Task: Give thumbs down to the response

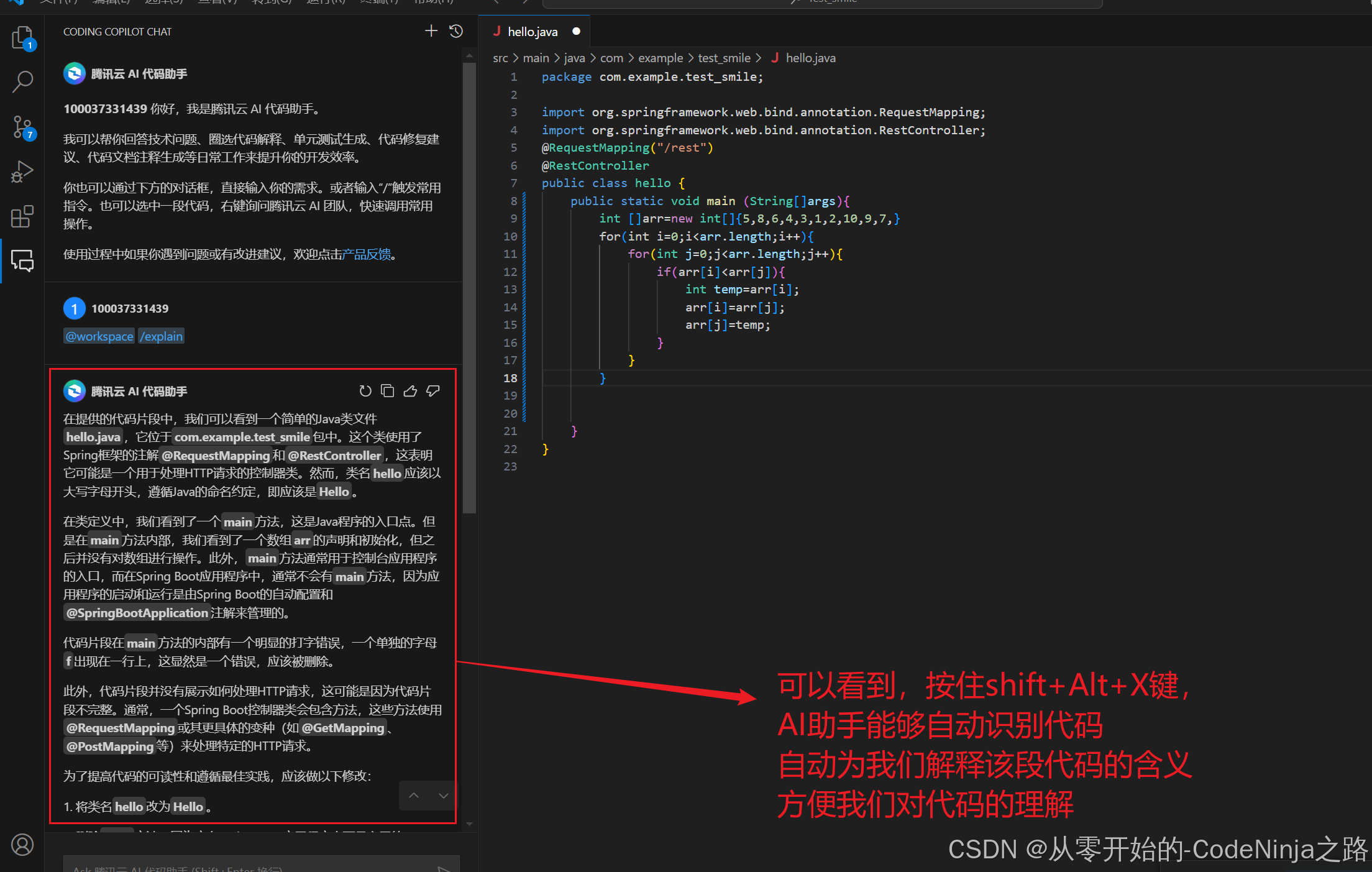Action: [433, 391]
